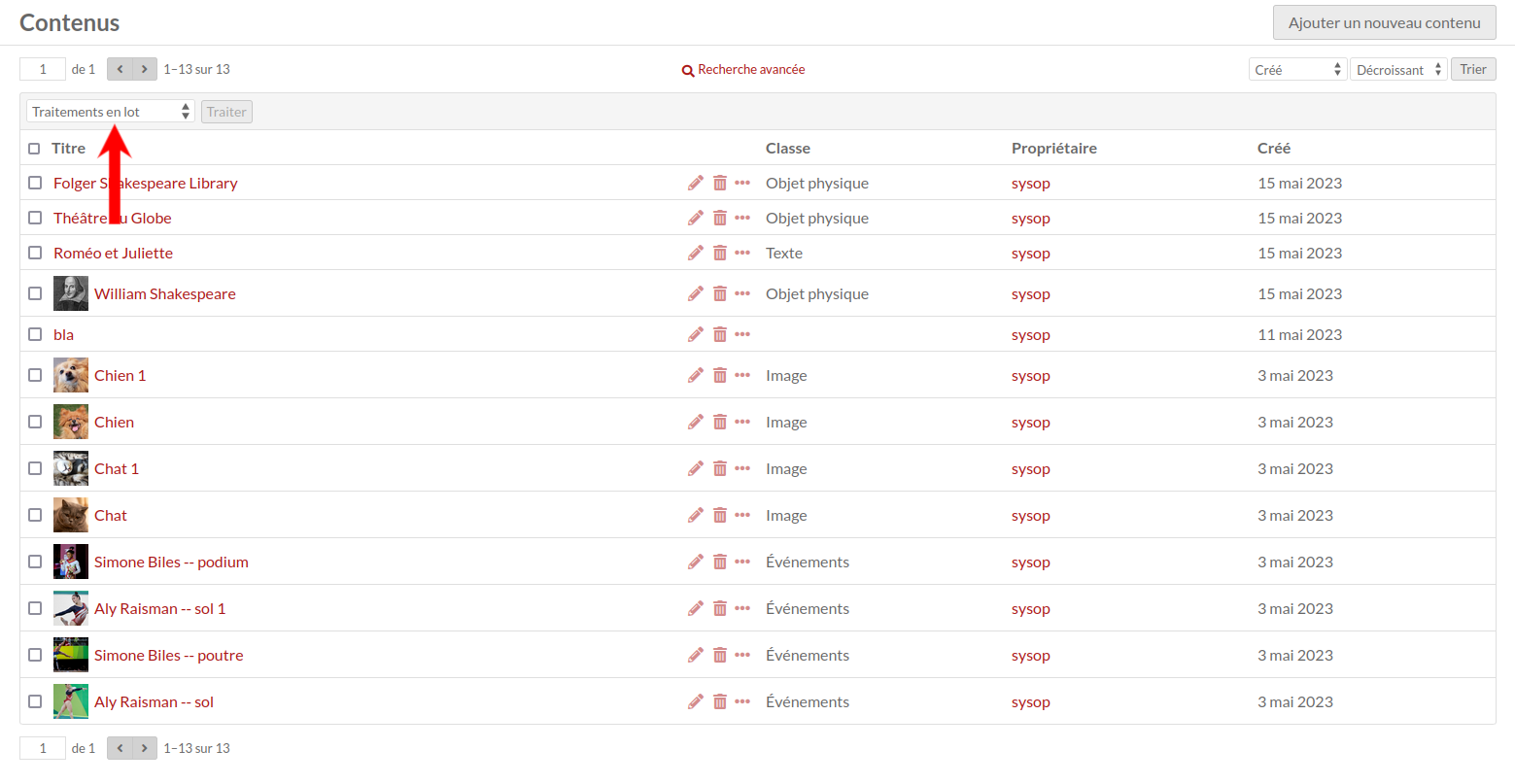Check the Folger Shakespeare Library row
Screen dimensions: 1515x784
click(x=35, y=183)
